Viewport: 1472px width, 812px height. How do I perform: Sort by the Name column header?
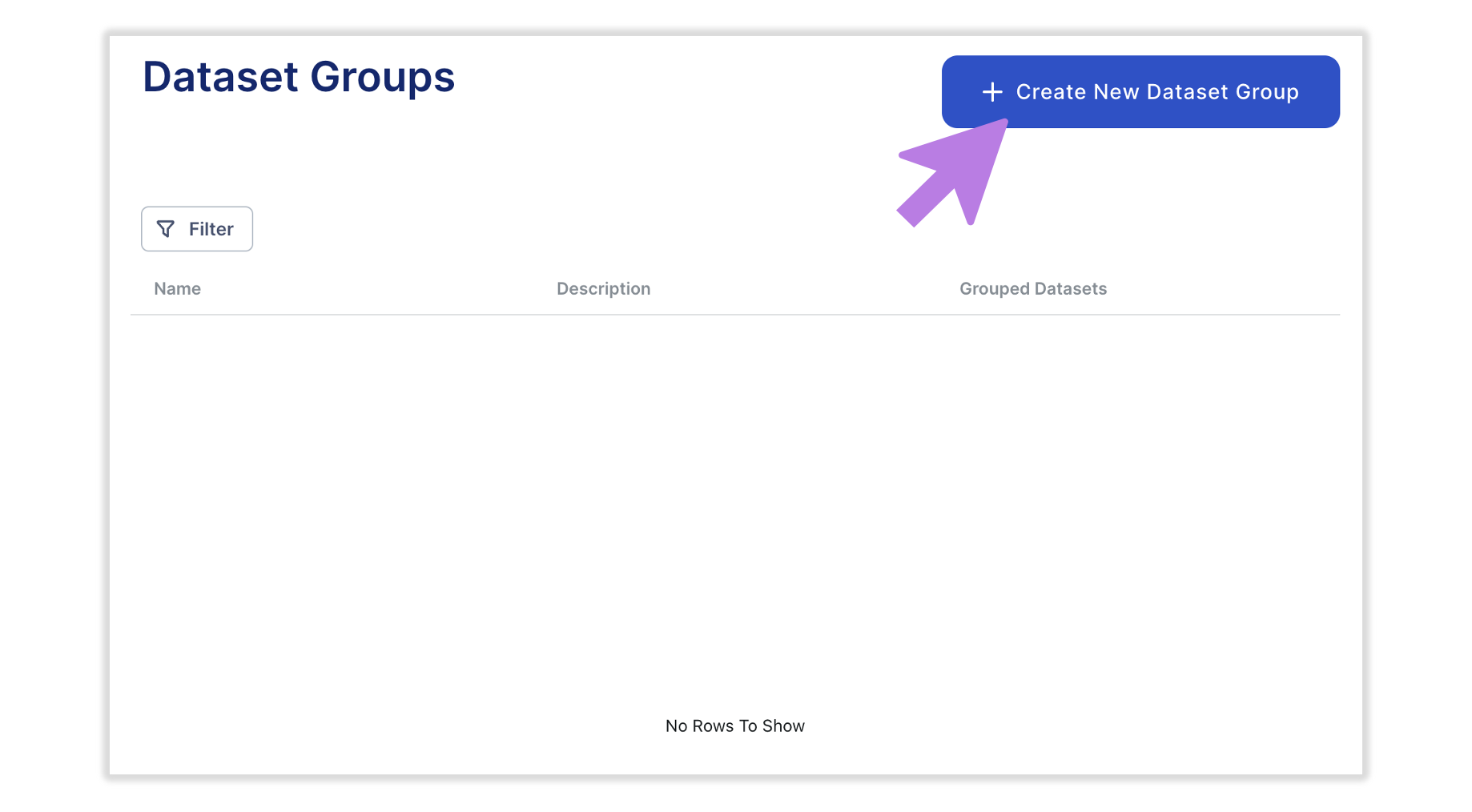[177, 289]
